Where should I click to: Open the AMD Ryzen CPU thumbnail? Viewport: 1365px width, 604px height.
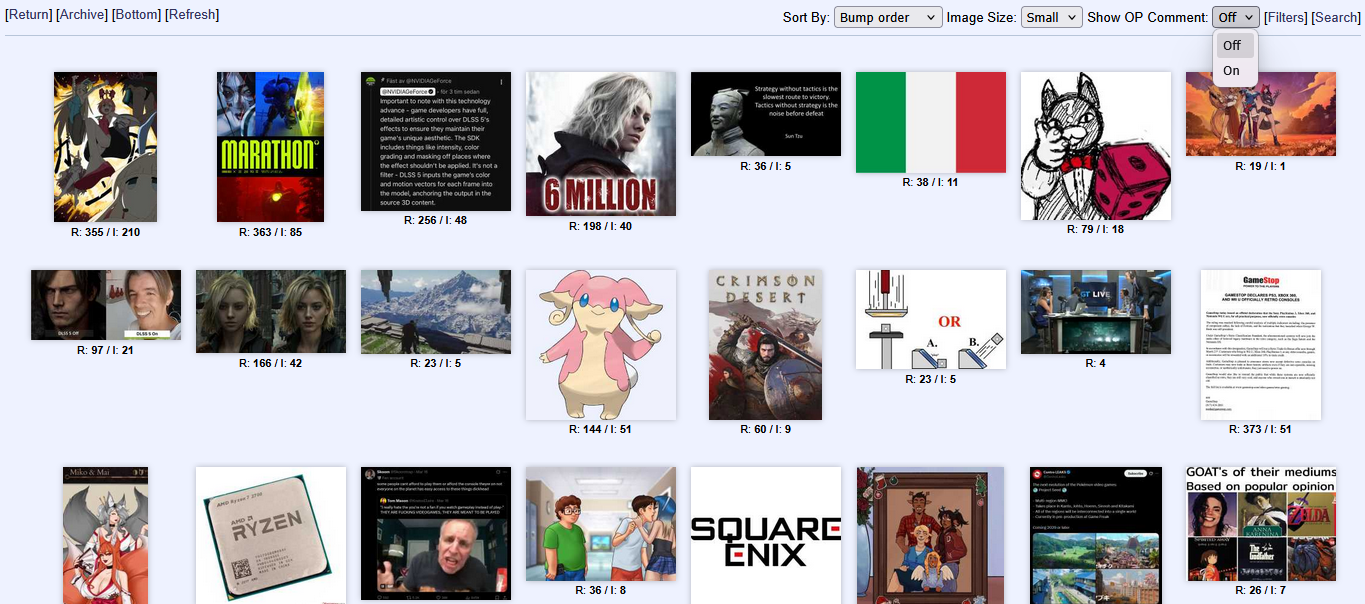pos(271,535)
